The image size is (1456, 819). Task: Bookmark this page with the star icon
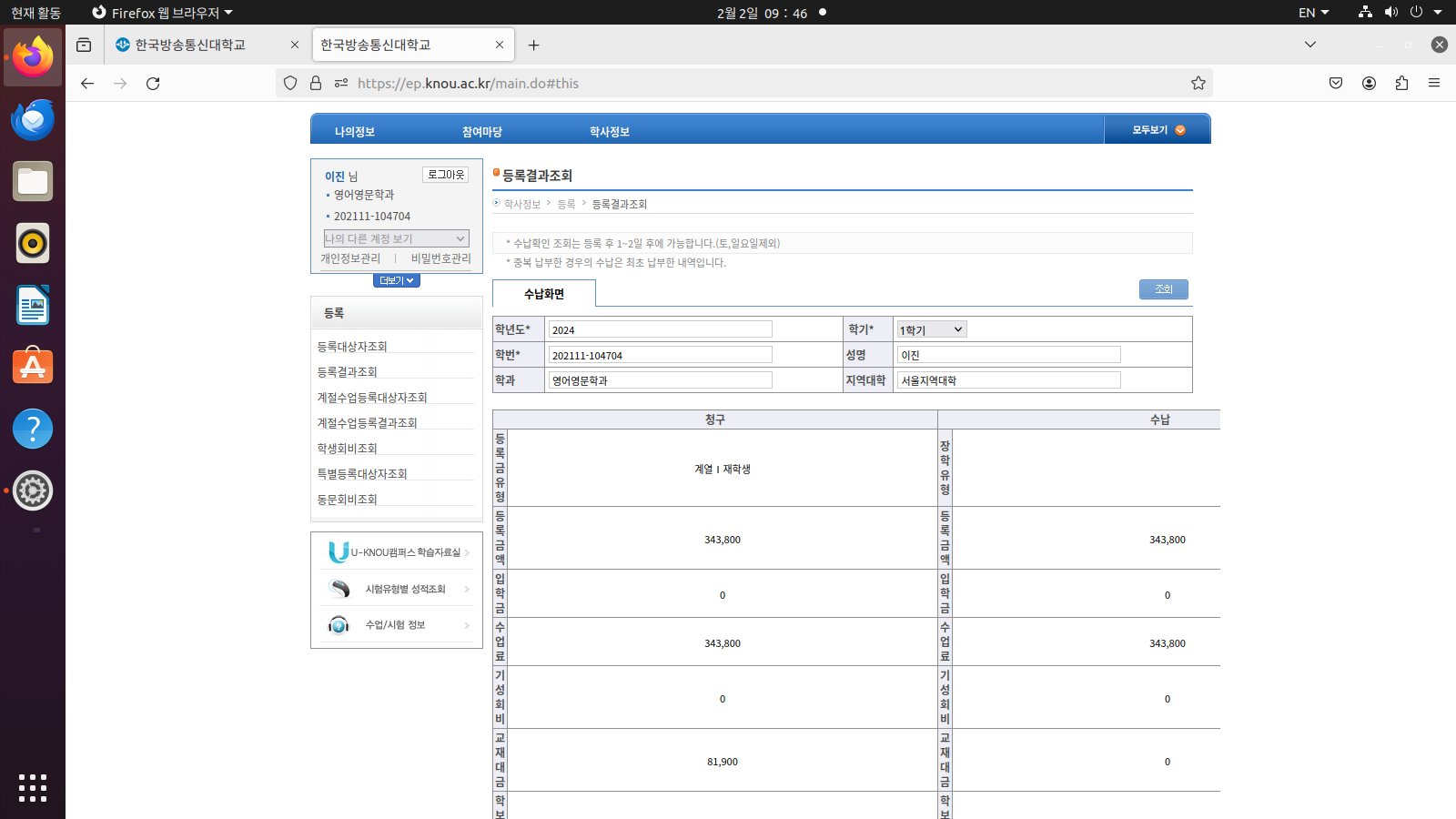1198,84
